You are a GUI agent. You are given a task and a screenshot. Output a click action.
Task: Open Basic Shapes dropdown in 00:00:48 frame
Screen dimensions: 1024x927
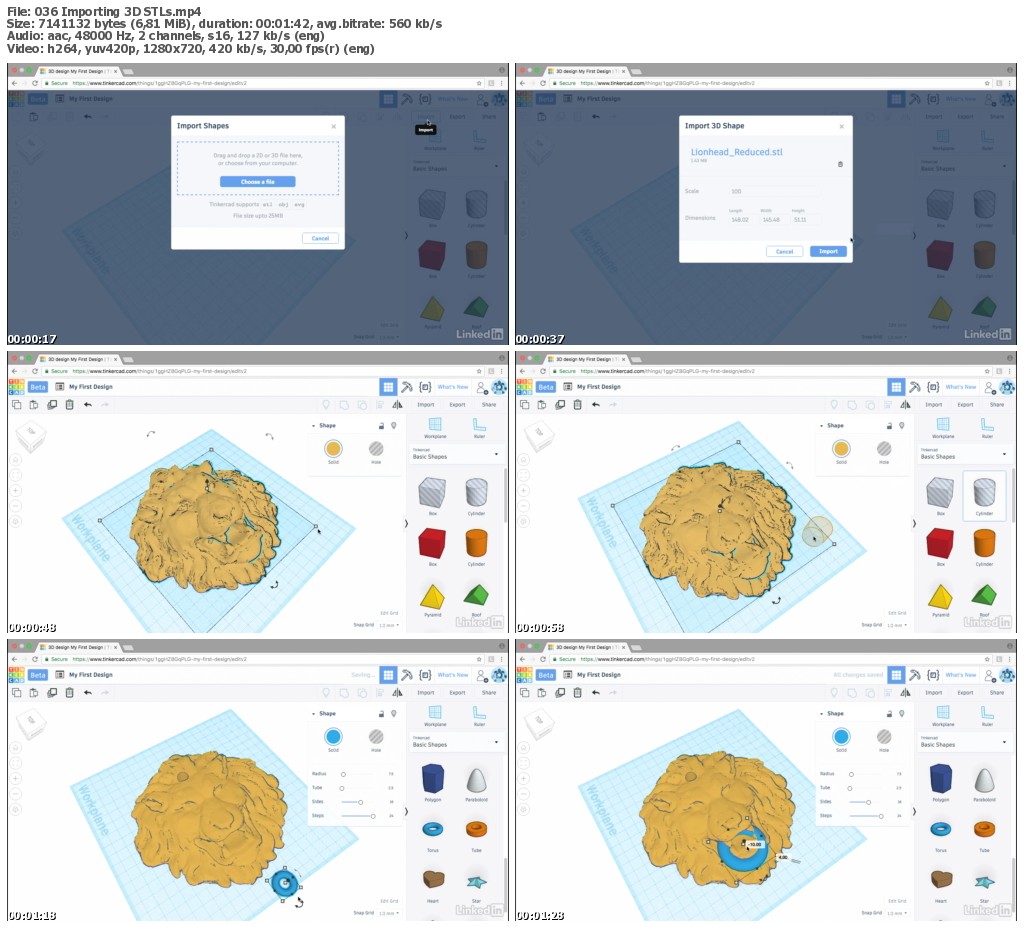(455, 454)
